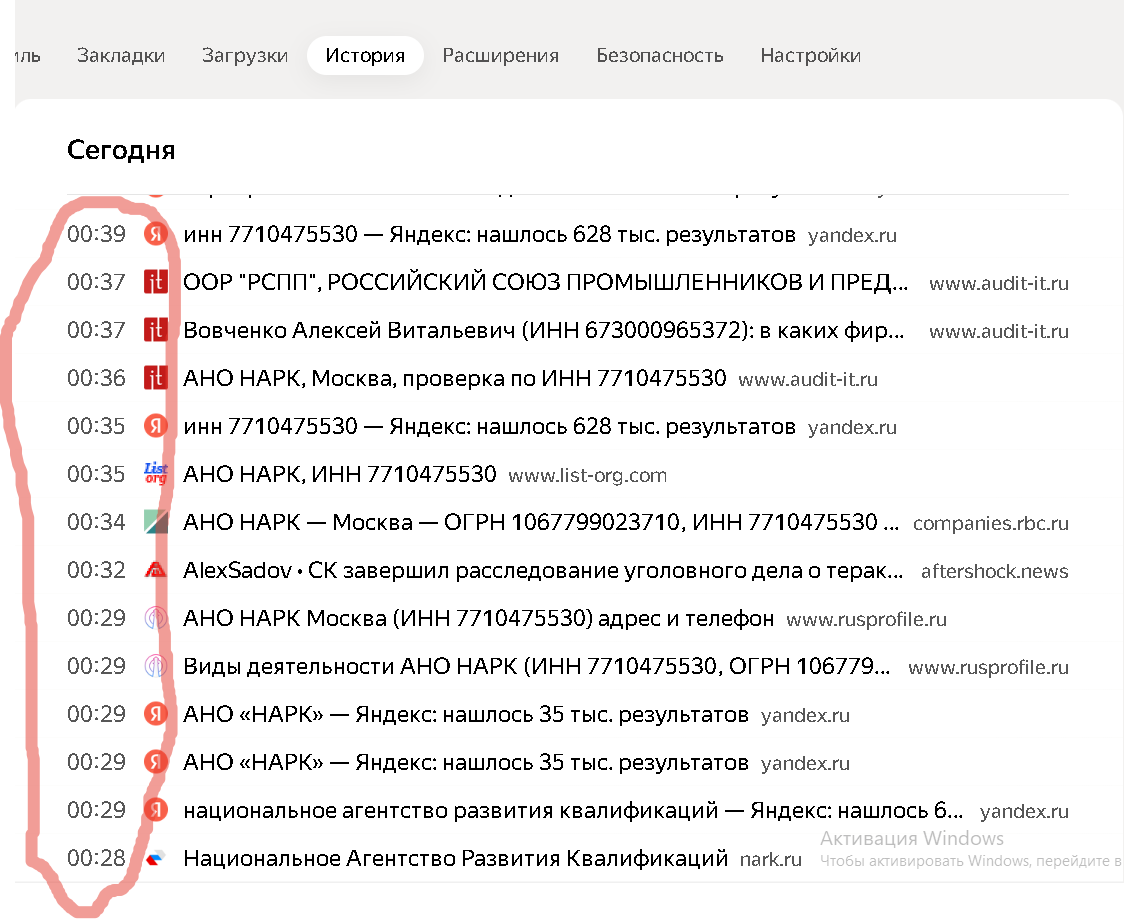Open the Безопасность tab
Image resolution: width=1124 pixels, height=919 pixels.
coord(660,55)
